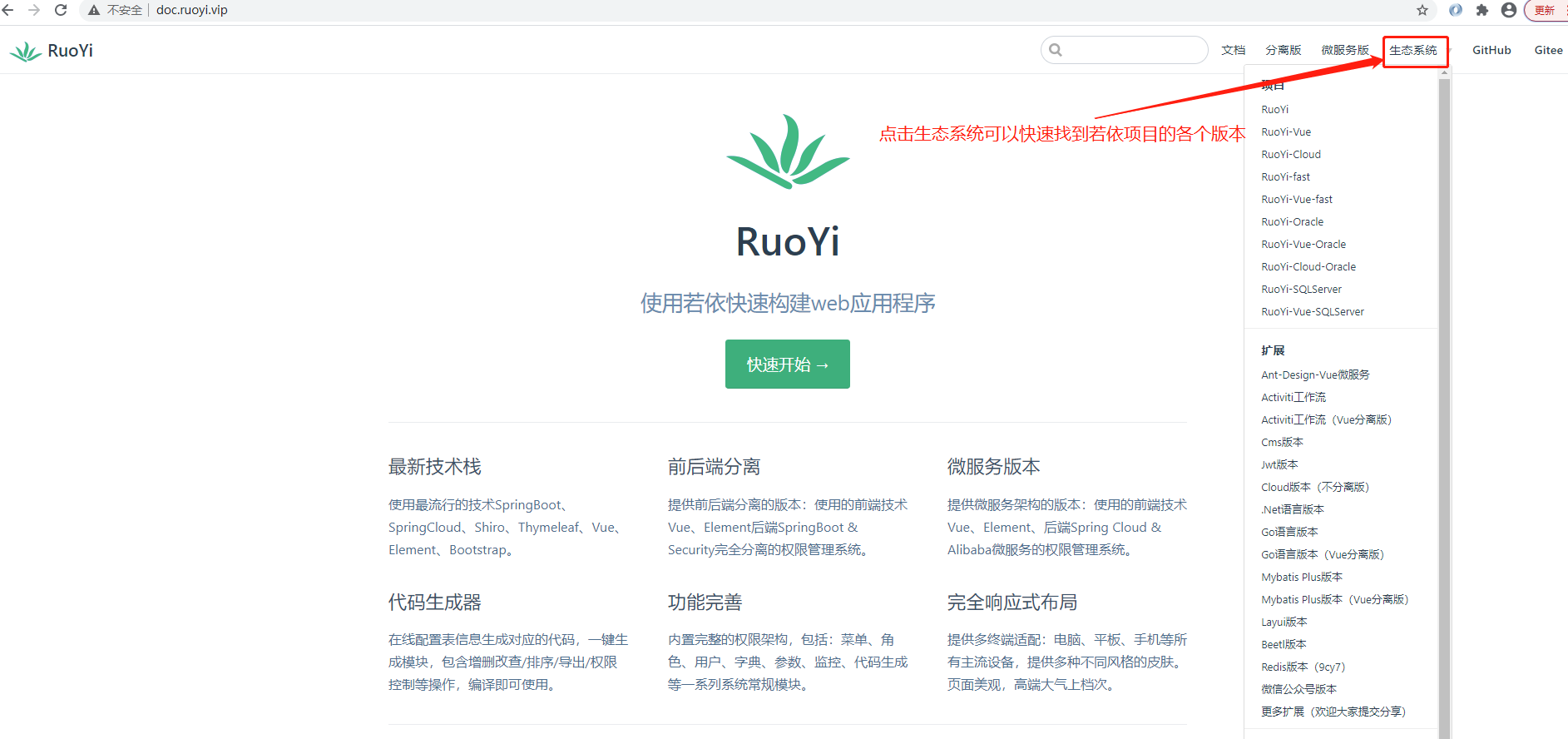Select RuoYi-Vue-Oracle from the dropdown
The height and width of the screenshot is (739, 1568).
tap(1303, 244)
